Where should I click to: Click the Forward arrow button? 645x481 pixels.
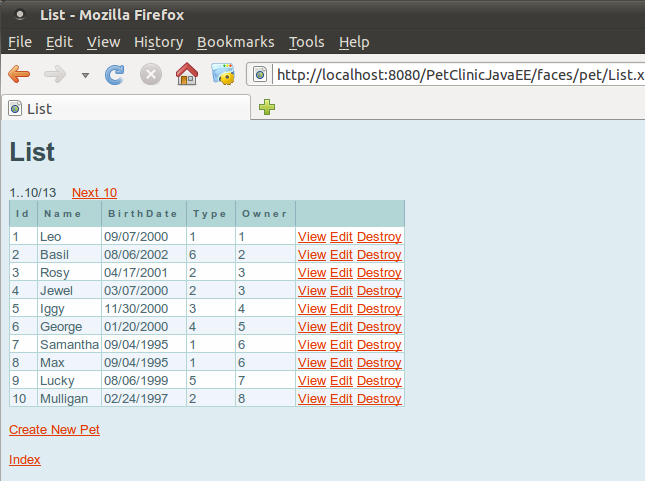coord(54,74)
